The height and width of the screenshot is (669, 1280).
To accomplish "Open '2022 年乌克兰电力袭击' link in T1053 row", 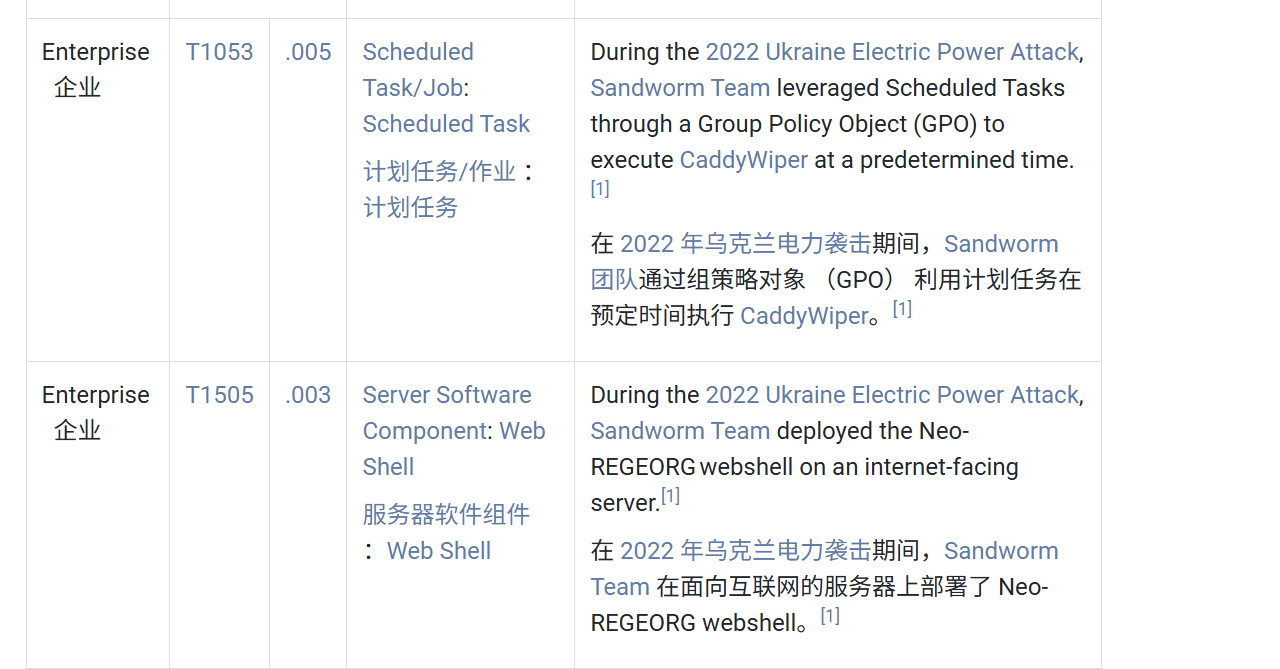I will point(746,244).
